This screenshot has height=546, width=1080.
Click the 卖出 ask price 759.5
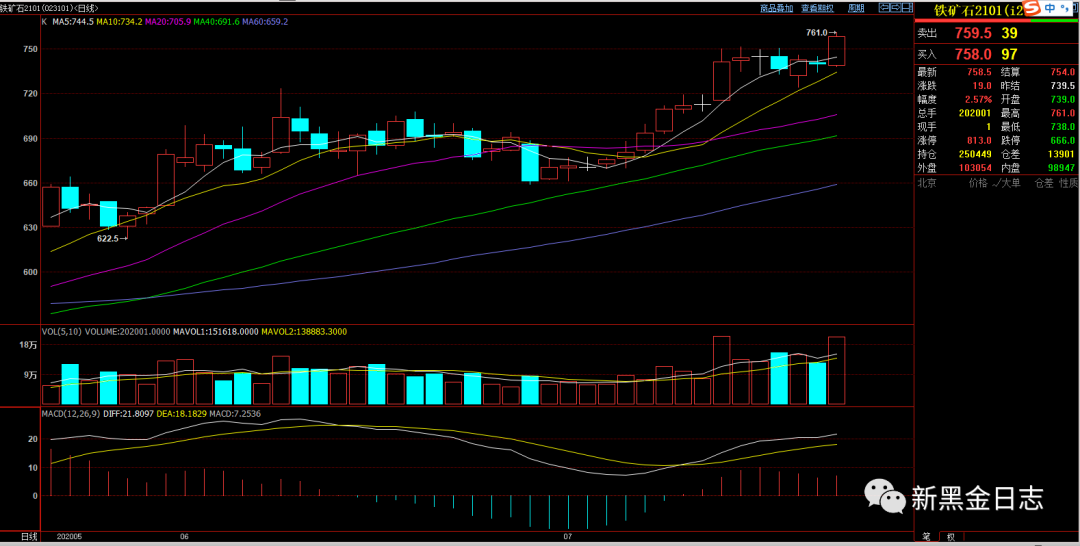pyautogui.click(x=973, y=33)
